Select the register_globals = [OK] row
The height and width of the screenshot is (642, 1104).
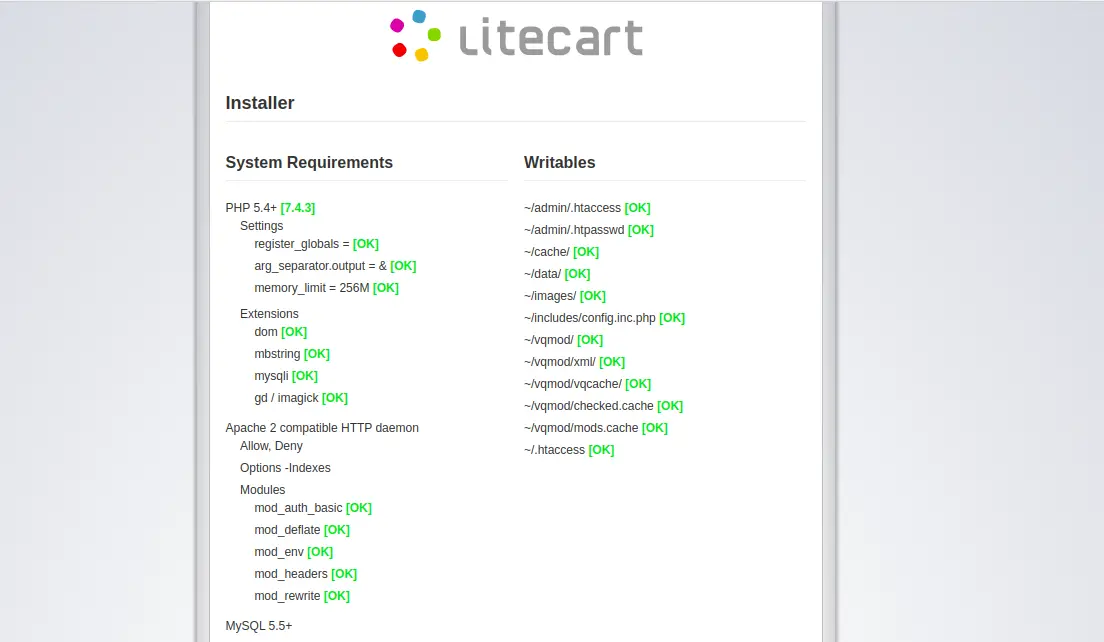[317, 244]
